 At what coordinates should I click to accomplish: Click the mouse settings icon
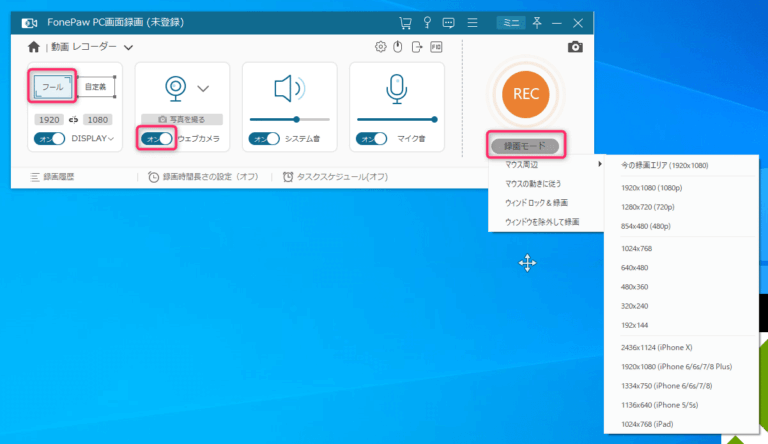click(397, 47)
